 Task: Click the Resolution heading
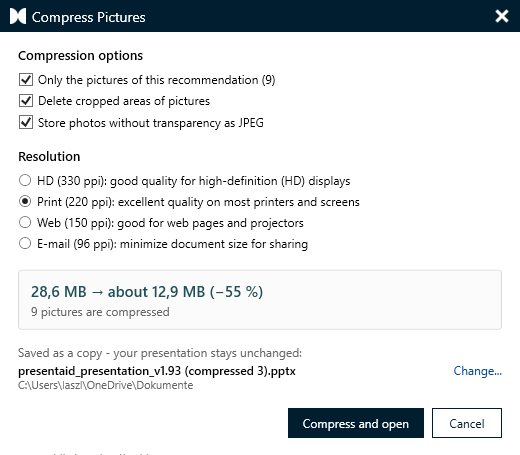(x=49, y=156)
